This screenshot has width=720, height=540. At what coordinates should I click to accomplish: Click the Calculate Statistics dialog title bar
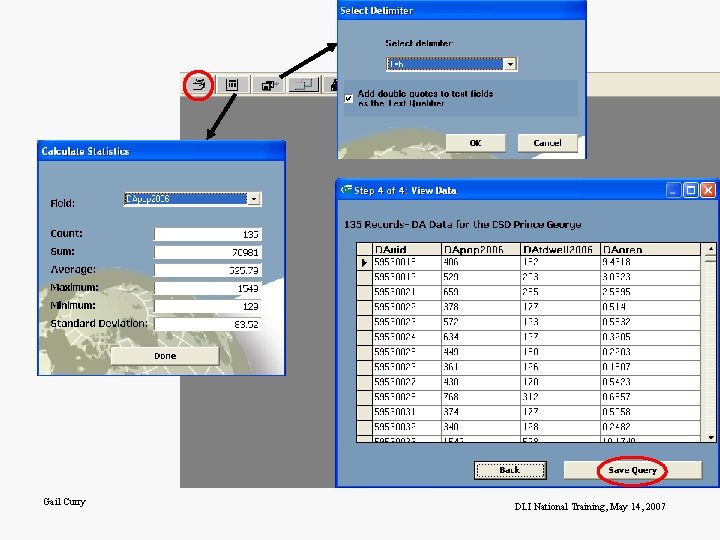click(x=161, y=151)
